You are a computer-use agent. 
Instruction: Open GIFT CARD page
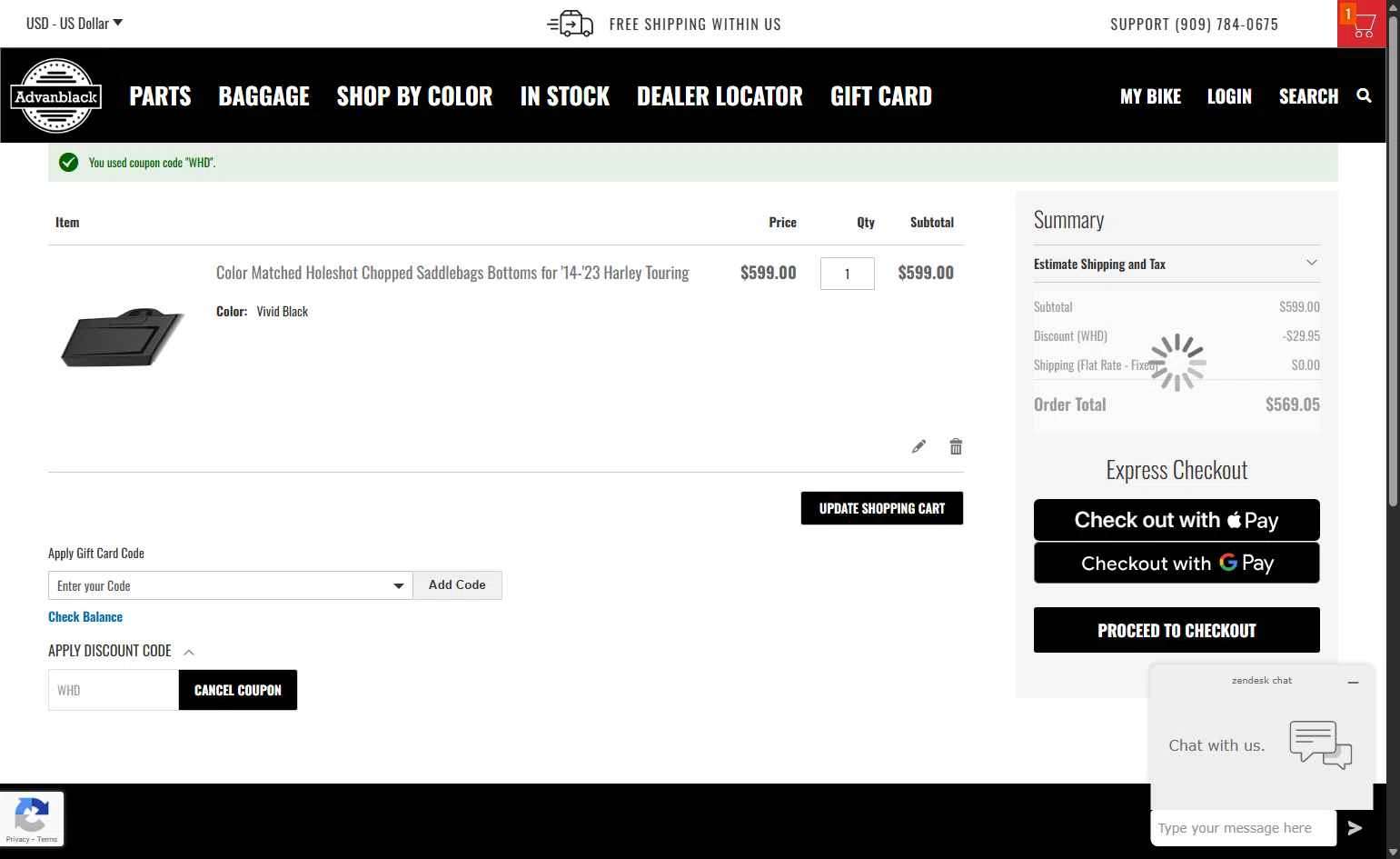tap(881, 96)
